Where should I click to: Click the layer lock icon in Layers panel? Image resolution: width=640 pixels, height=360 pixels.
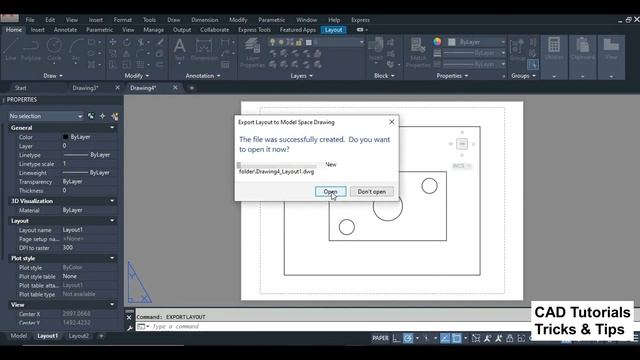[x=299, y=42]
